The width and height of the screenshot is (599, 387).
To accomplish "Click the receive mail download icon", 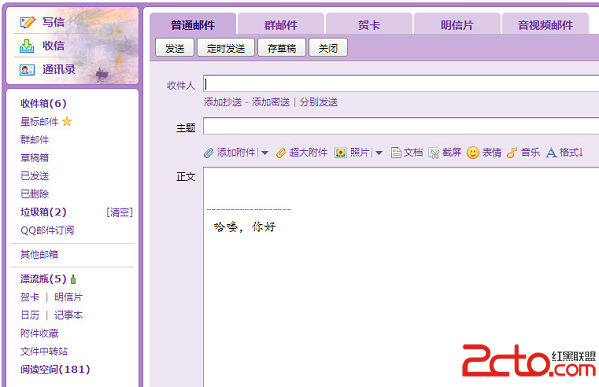I will tap(27, 46).
